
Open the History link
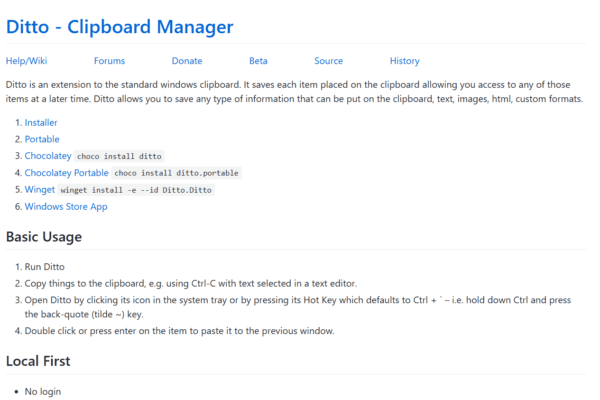404,61
